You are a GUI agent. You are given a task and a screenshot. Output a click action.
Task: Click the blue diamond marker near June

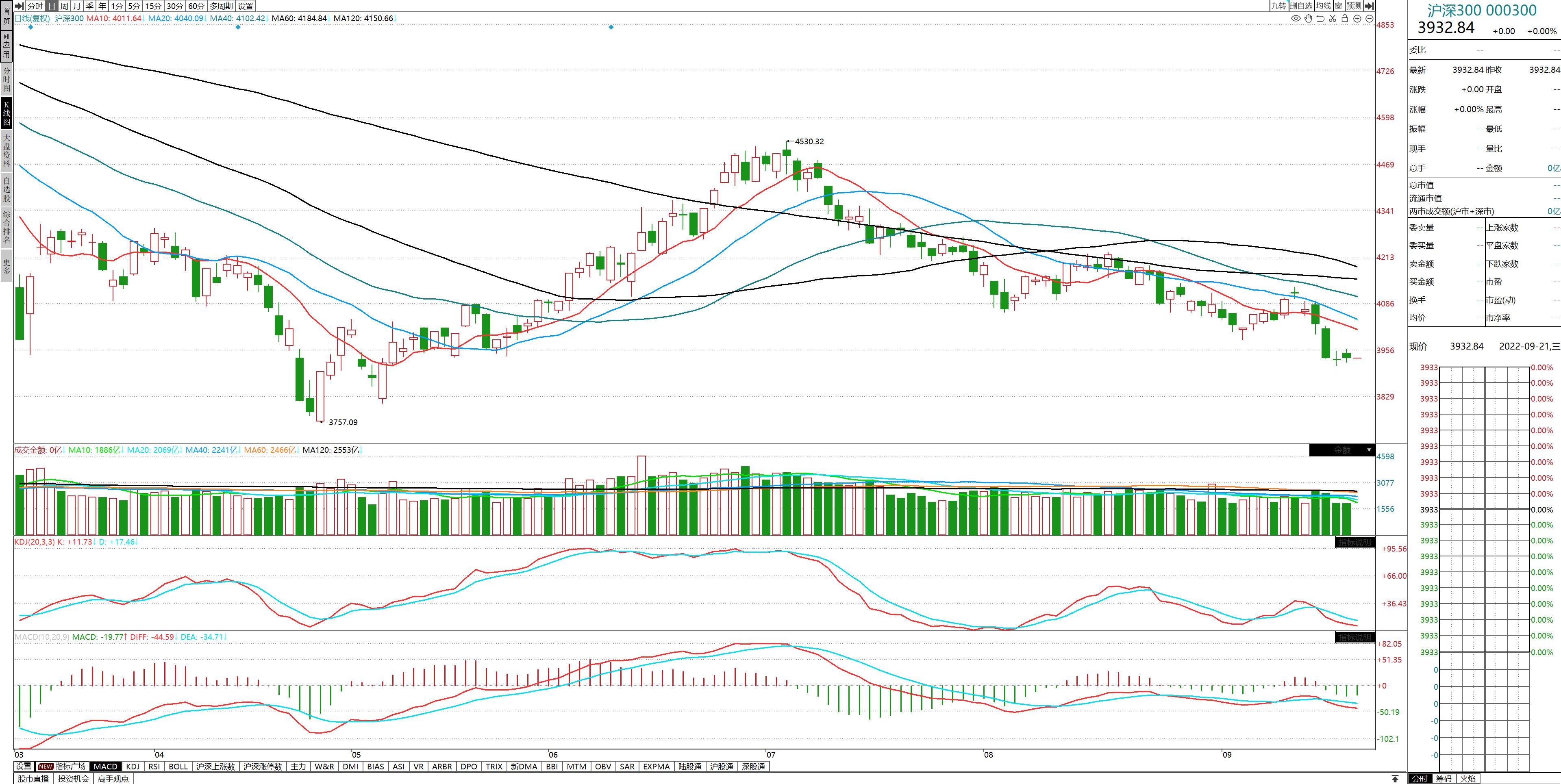pos(611,27)
